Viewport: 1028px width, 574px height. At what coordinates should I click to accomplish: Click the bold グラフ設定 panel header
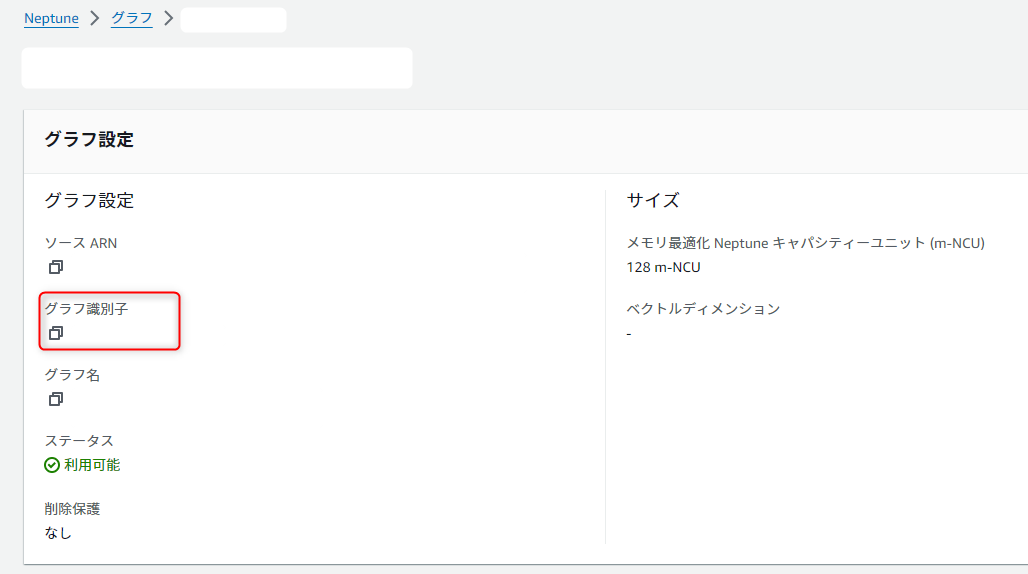coord(89,140)
